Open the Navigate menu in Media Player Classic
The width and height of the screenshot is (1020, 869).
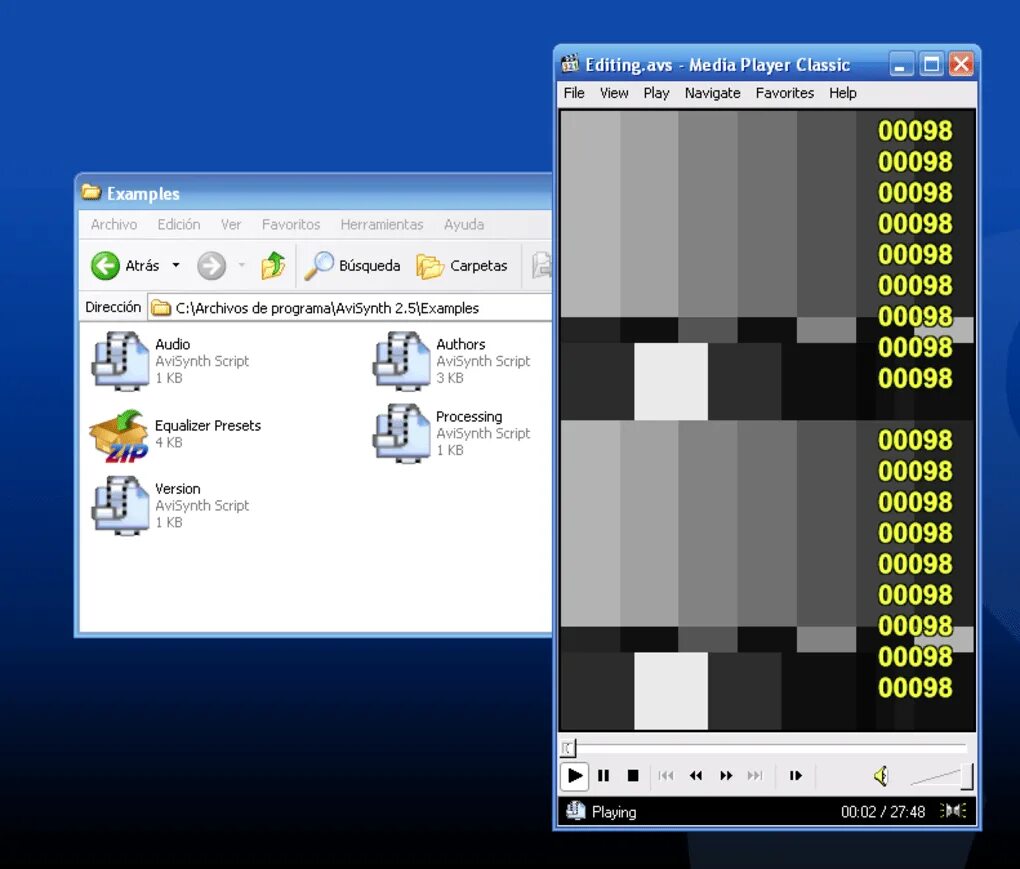click(712, 93)
